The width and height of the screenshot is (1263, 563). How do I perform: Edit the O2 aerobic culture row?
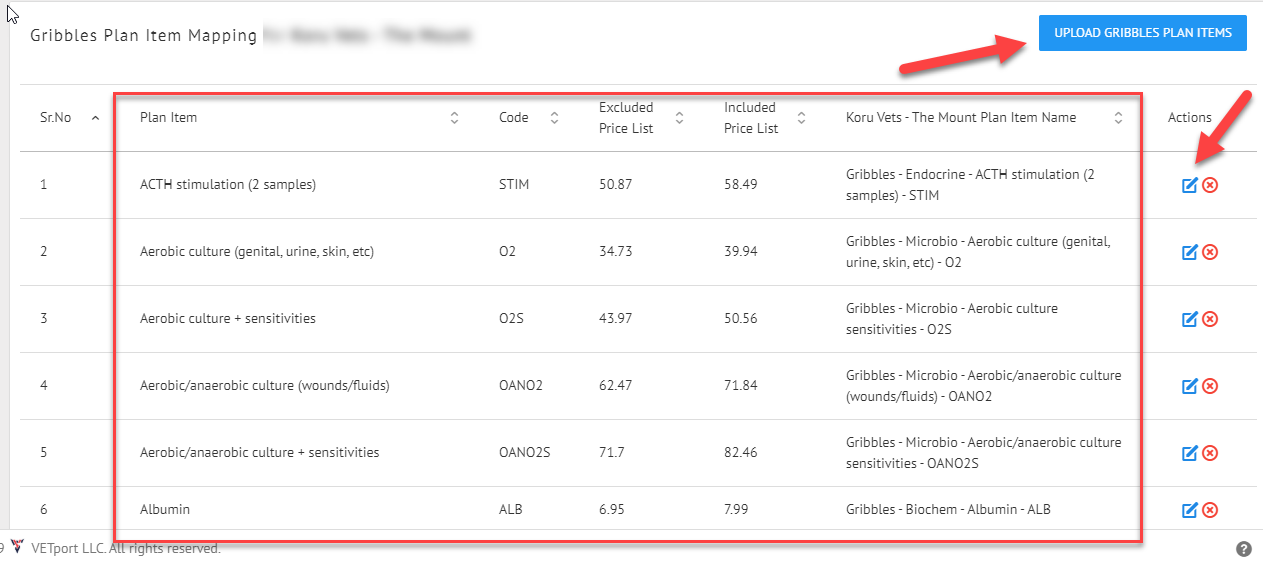click(1190, 252)
